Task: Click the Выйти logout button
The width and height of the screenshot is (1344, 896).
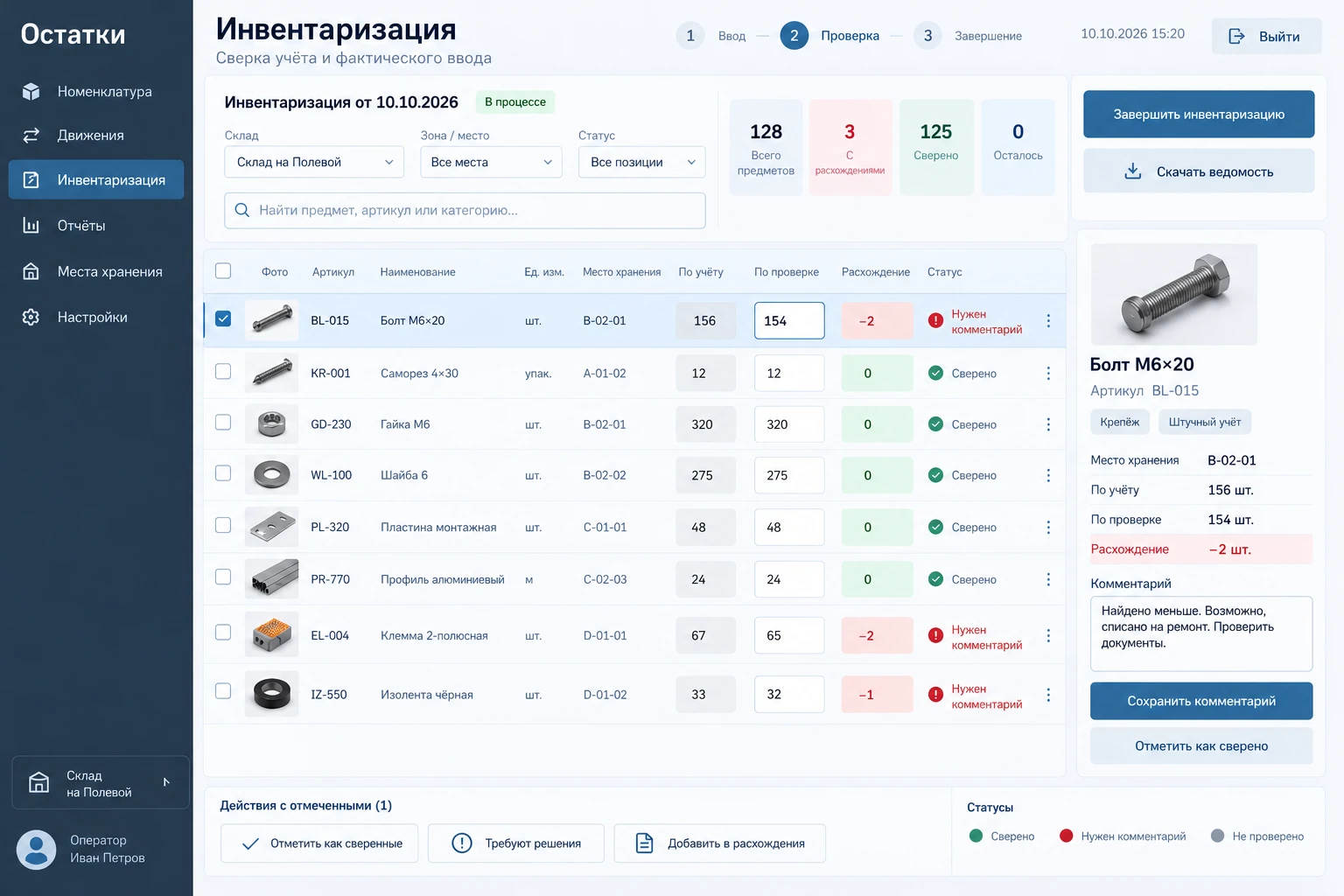Action: point(1266,37)
